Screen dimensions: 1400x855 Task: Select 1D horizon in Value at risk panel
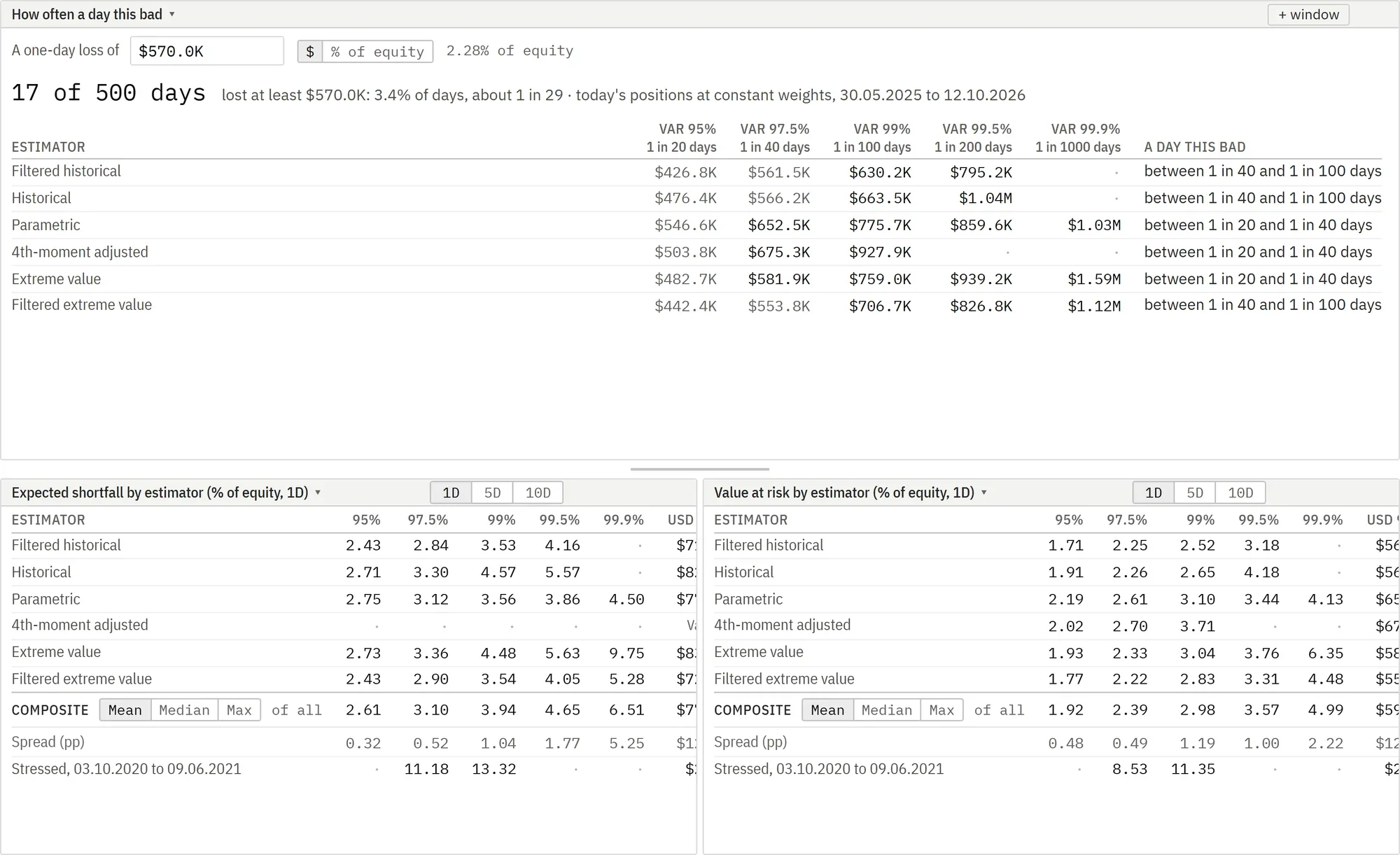click(1154, 493)
